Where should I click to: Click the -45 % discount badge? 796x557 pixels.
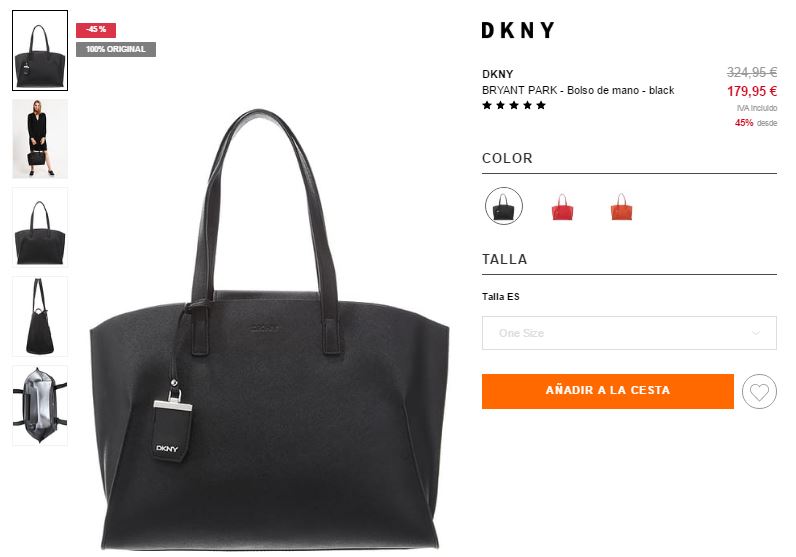96,30
